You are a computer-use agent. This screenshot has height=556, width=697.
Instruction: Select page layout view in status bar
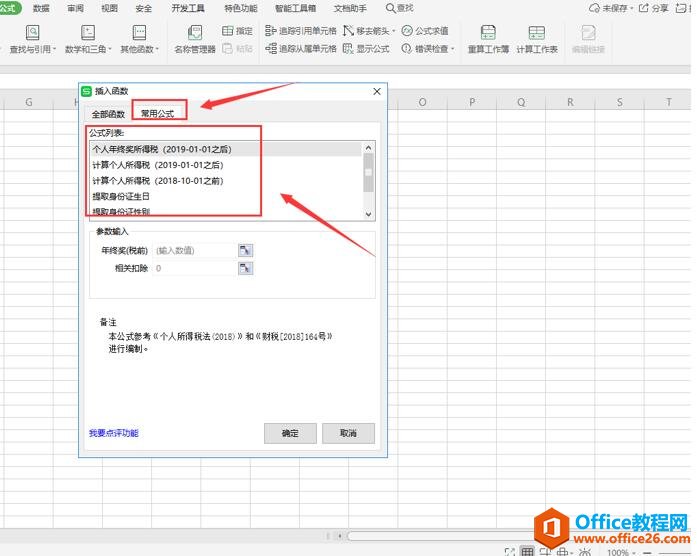[x=545, y=552]
